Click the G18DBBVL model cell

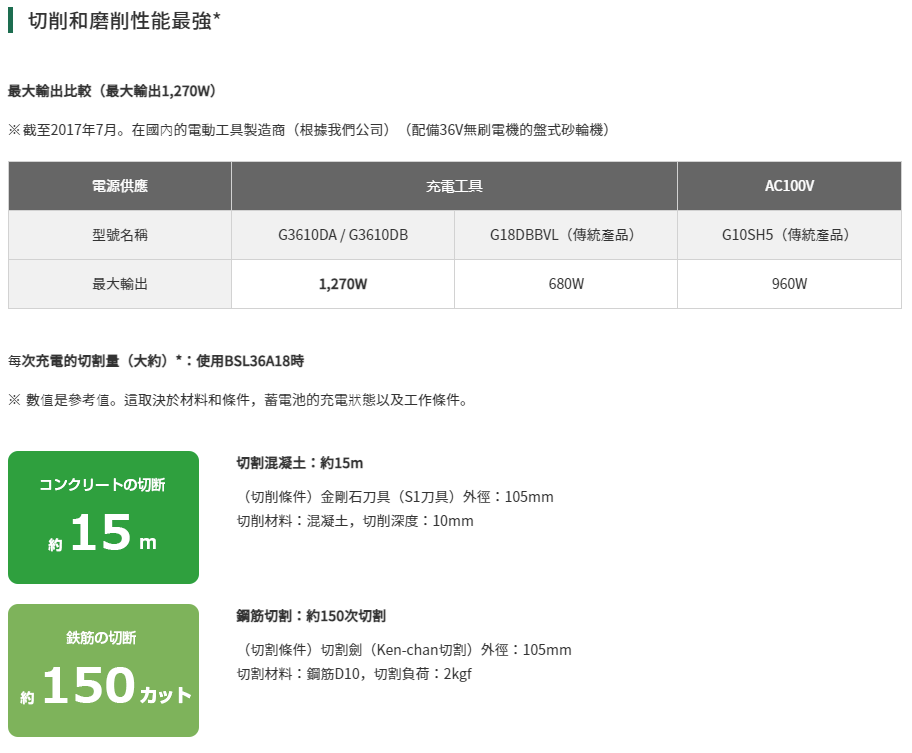click(x=566, y=235)
